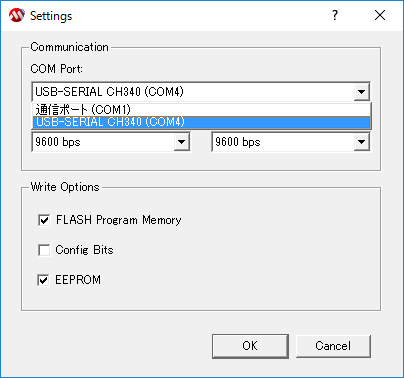Collapse the COM Port dropdown arrow
404x378 pixels.
[x=362, y=92]
